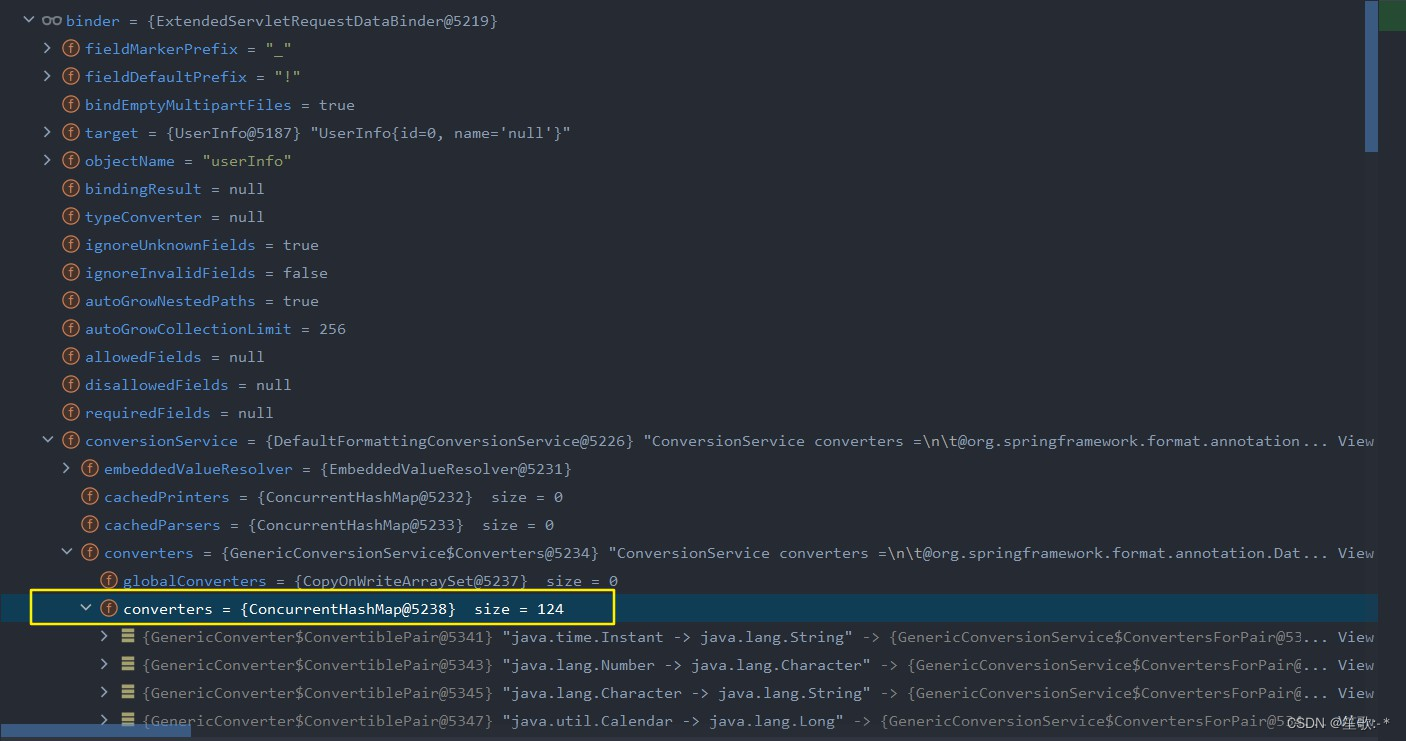Click the vertical scrollbar thumb
The image size is (1406, 741).
tap(1371, 76)
